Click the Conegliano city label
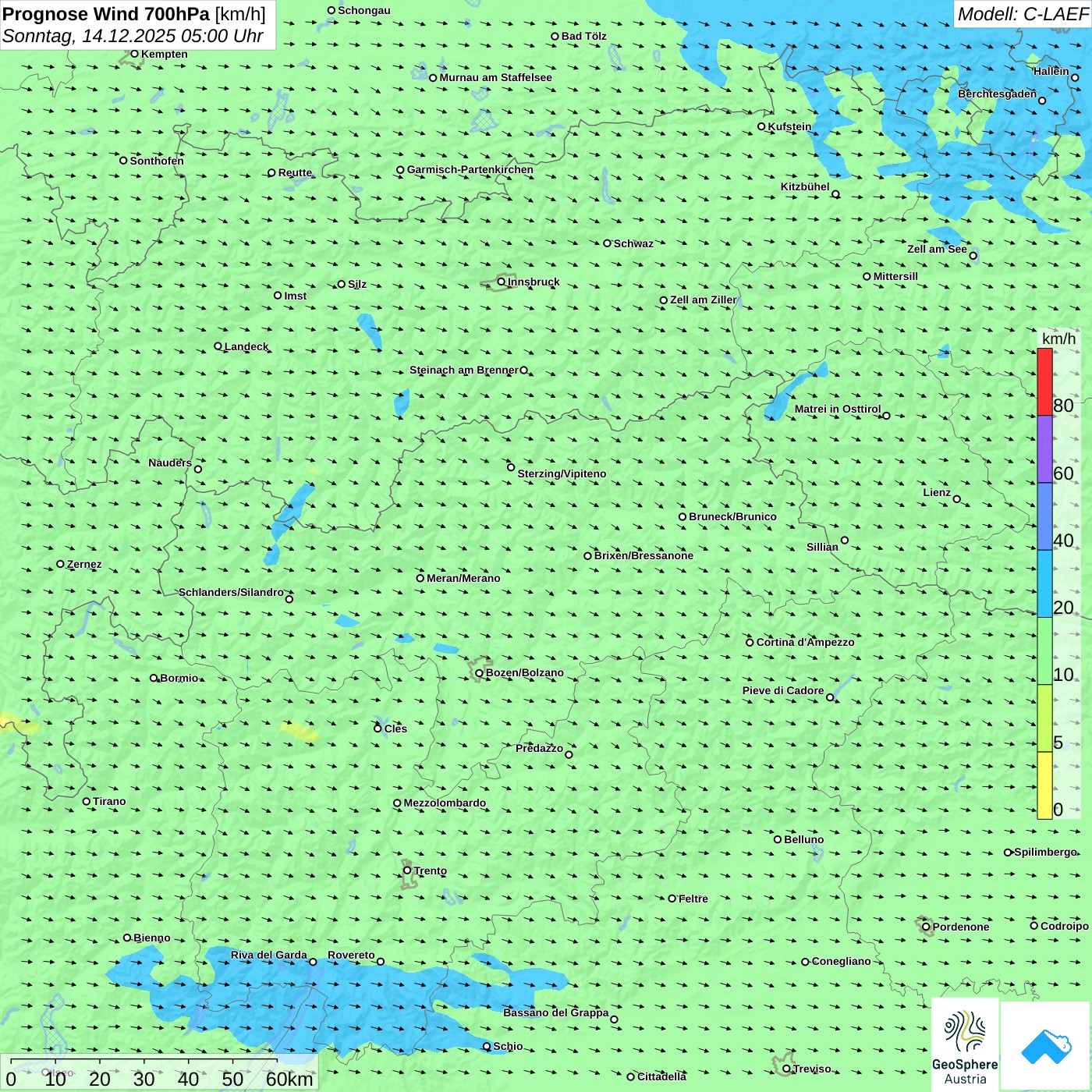 pos(841,961)
